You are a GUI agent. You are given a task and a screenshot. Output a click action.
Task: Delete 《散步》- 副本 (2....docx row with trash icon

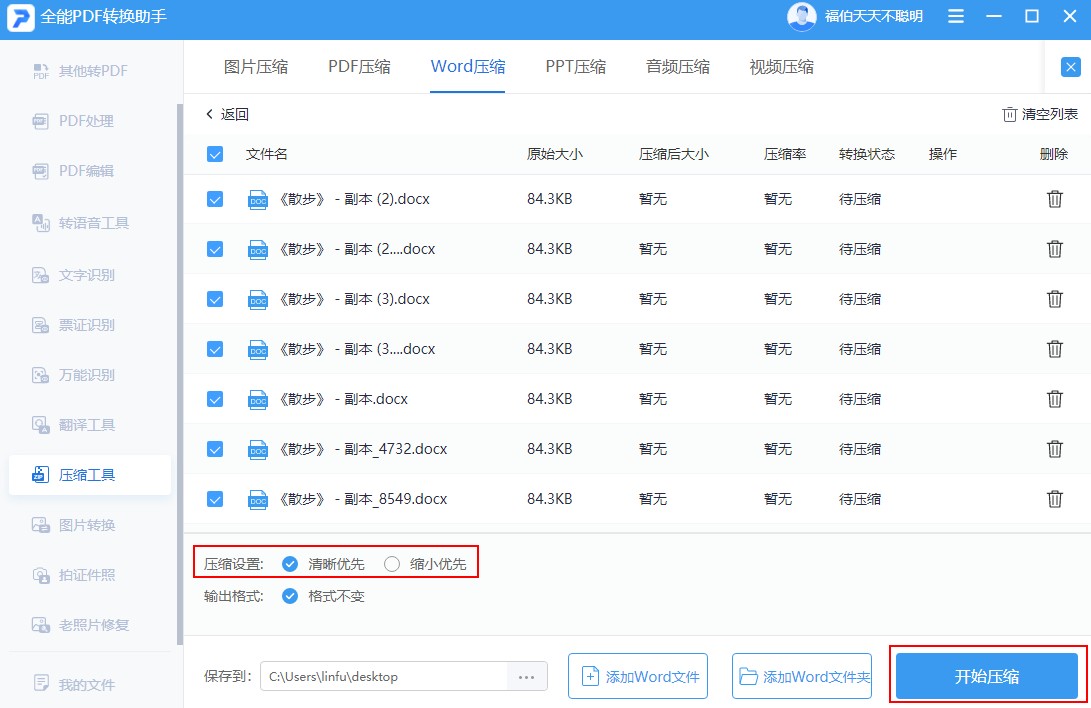pyautogui.click(x=1055, y=249)
